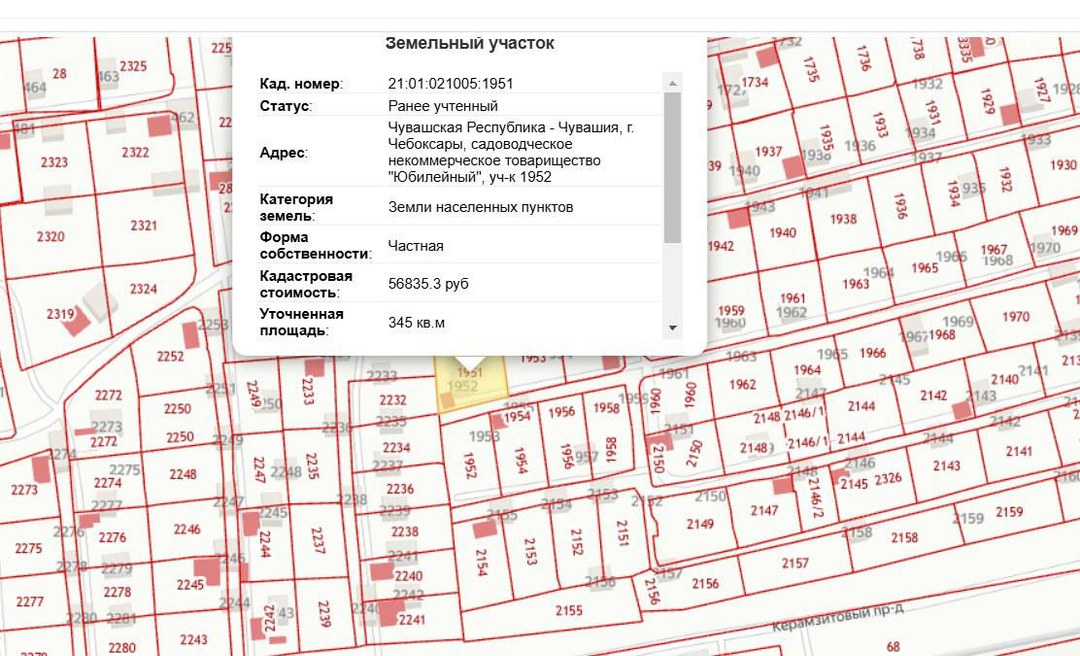Open parcel 2321 details

[143, 226]
